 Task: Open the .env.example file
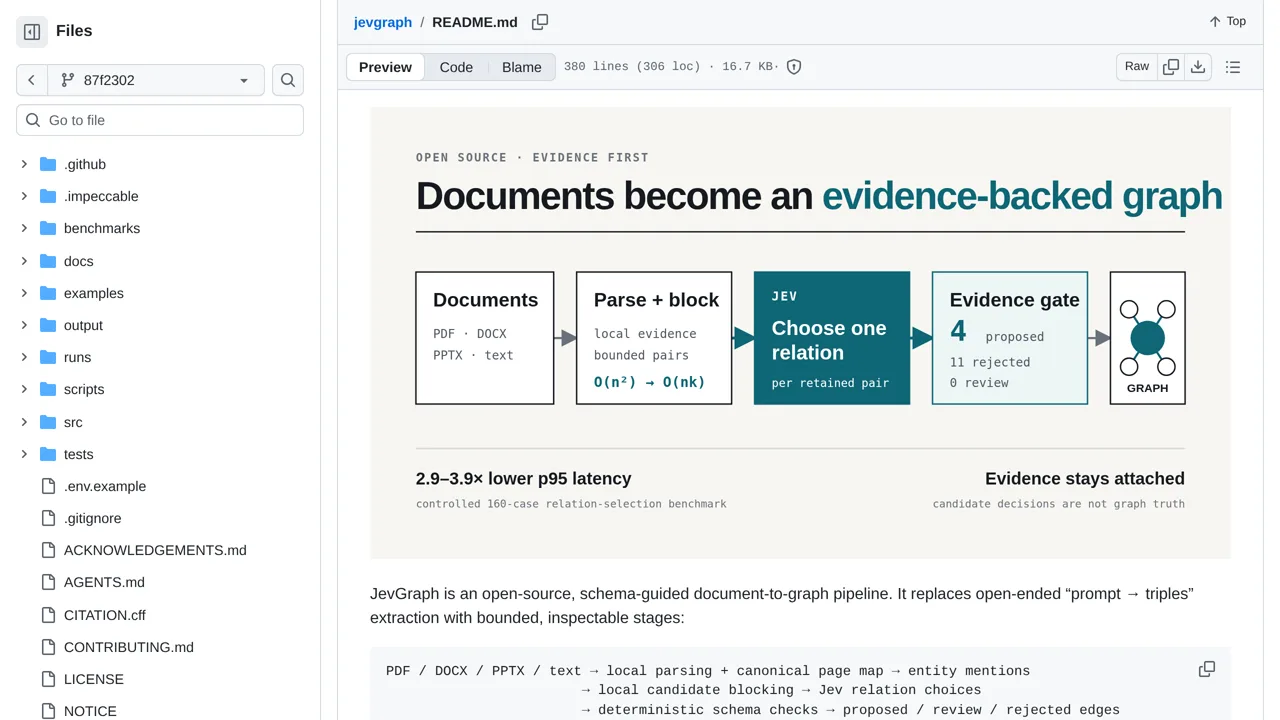click(105, 486)
